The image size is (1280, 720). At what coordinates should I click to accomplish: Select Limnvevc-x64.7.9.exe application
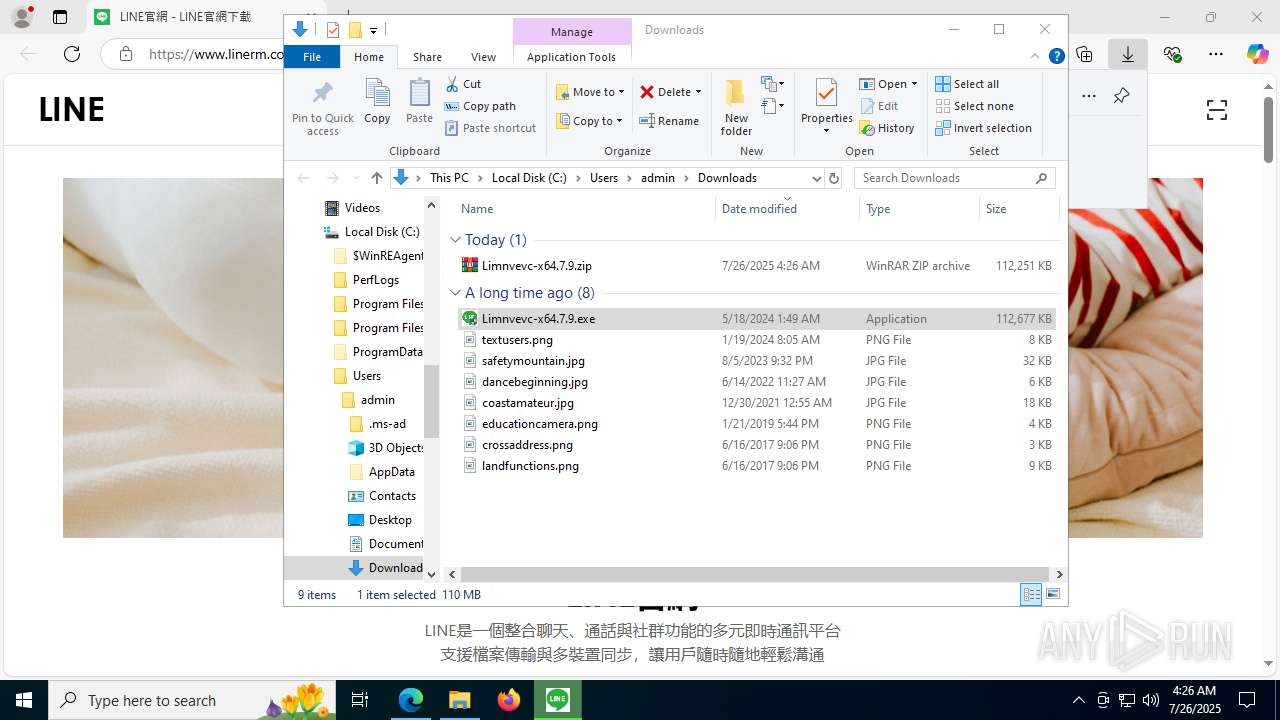[756, 319]
